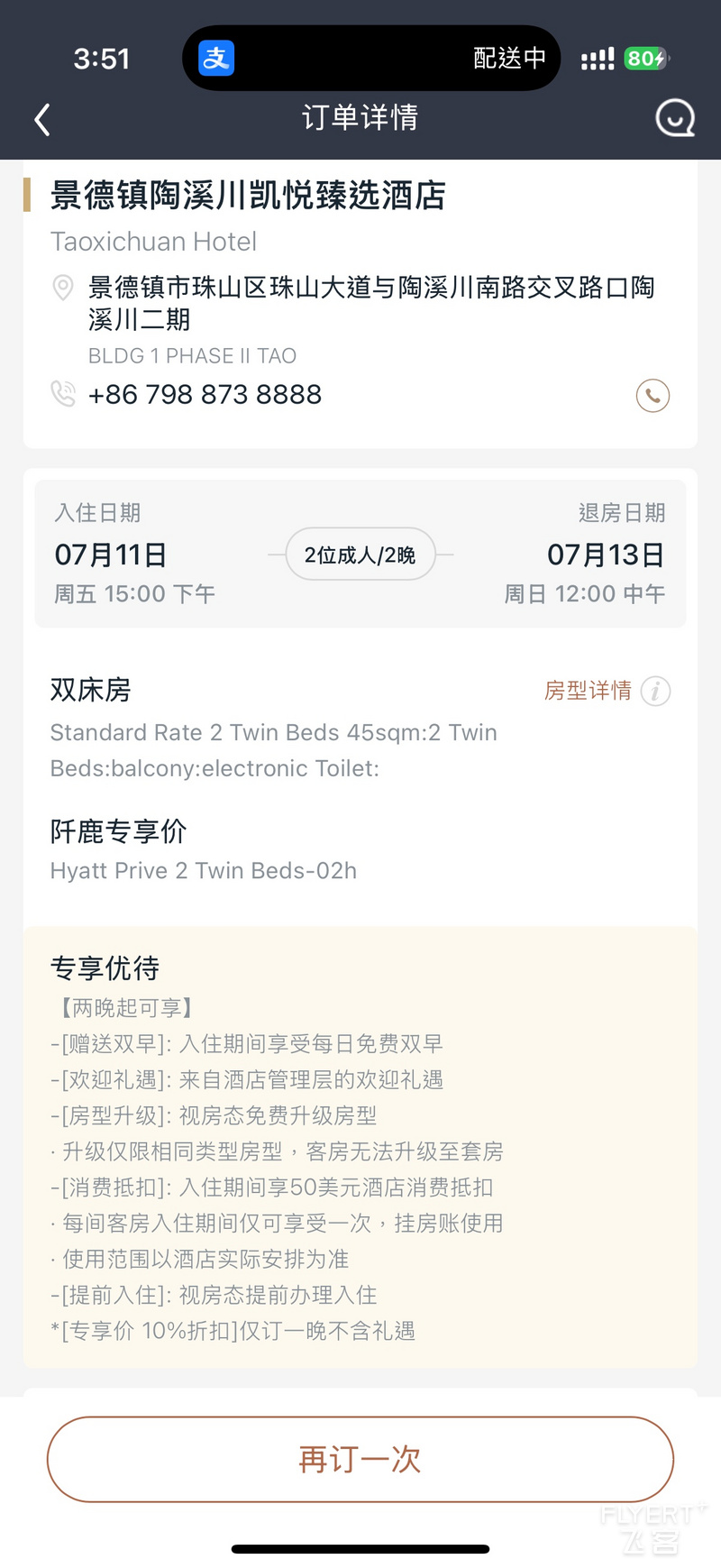Tap check-out date 07月13日

(x=606, y=555)
